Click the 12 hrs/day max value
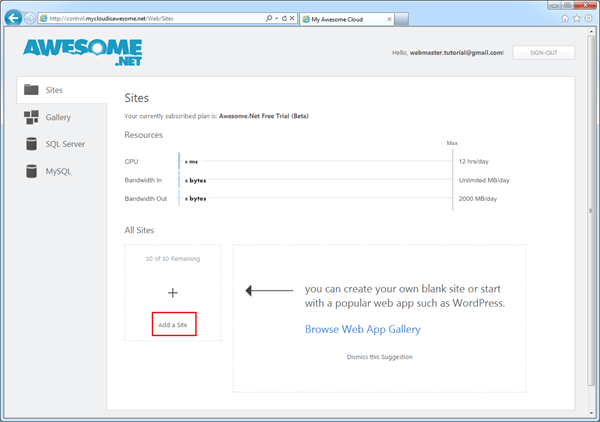 [x=474, y=161]
